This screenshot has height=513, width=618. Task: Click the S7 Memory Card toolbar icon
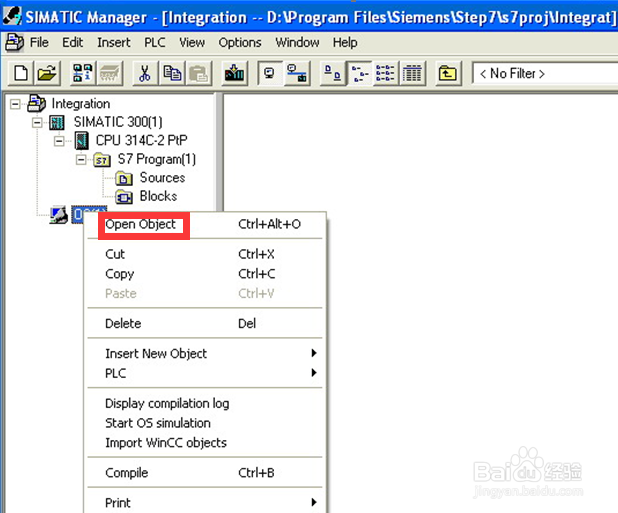(x=110, y=73)
